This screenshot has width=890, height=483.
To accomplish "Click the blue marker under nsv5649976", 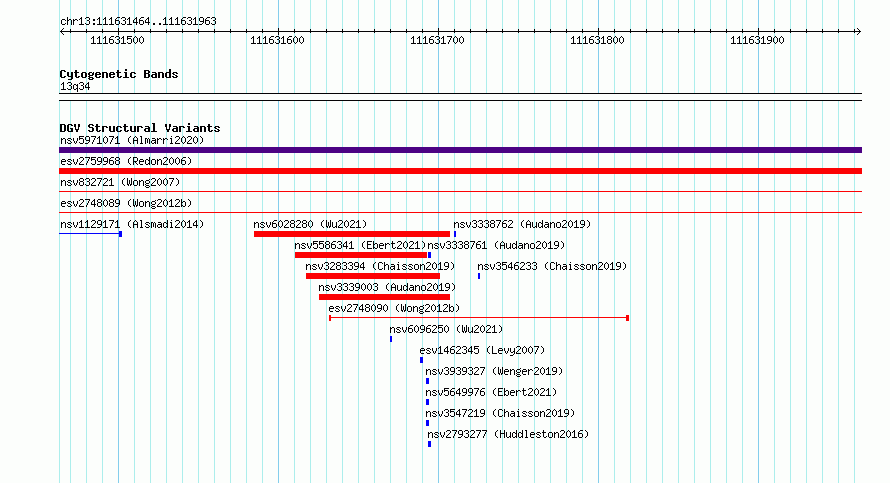I will coord(427,402).
